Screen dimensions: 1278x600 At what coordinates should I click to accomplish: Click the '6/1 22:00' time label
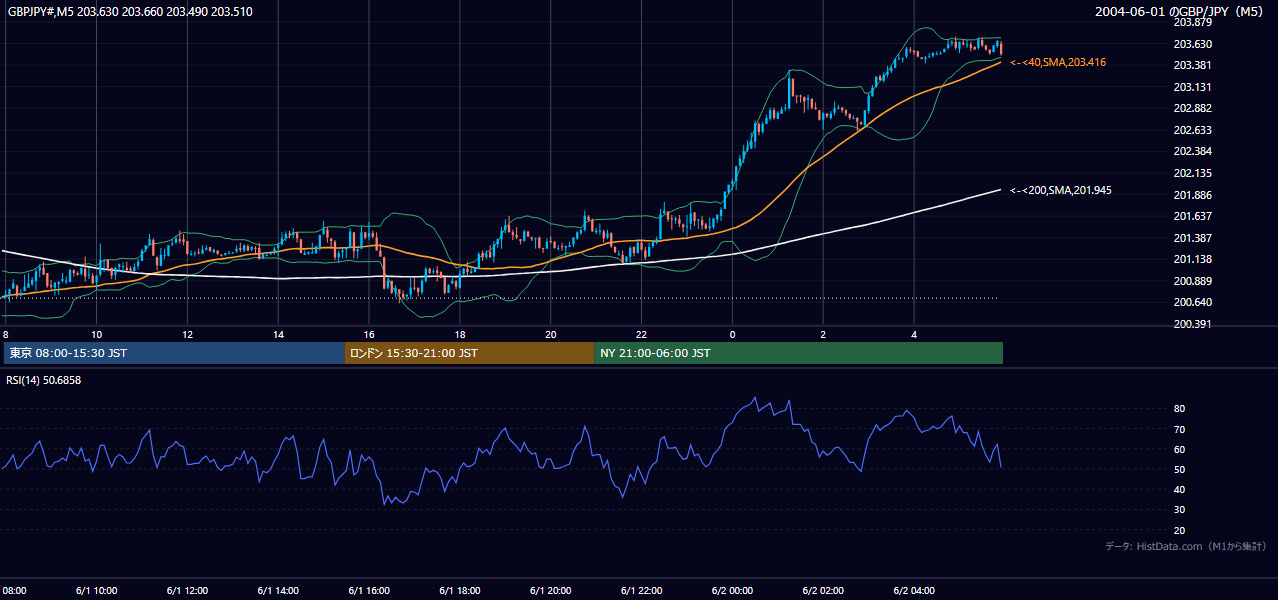[x=642, y=591]
